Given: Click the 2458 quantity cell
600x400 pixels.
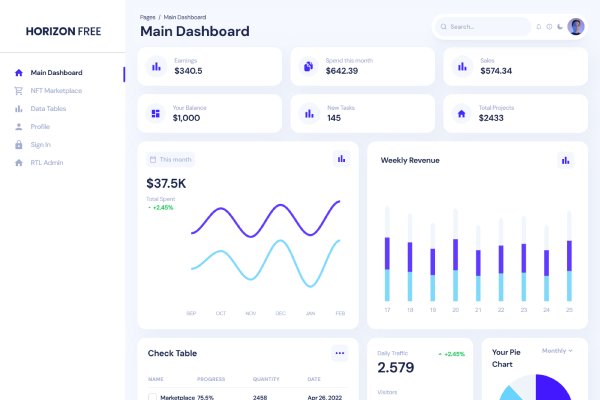Looking at the screenshot, I should point(260,397).
